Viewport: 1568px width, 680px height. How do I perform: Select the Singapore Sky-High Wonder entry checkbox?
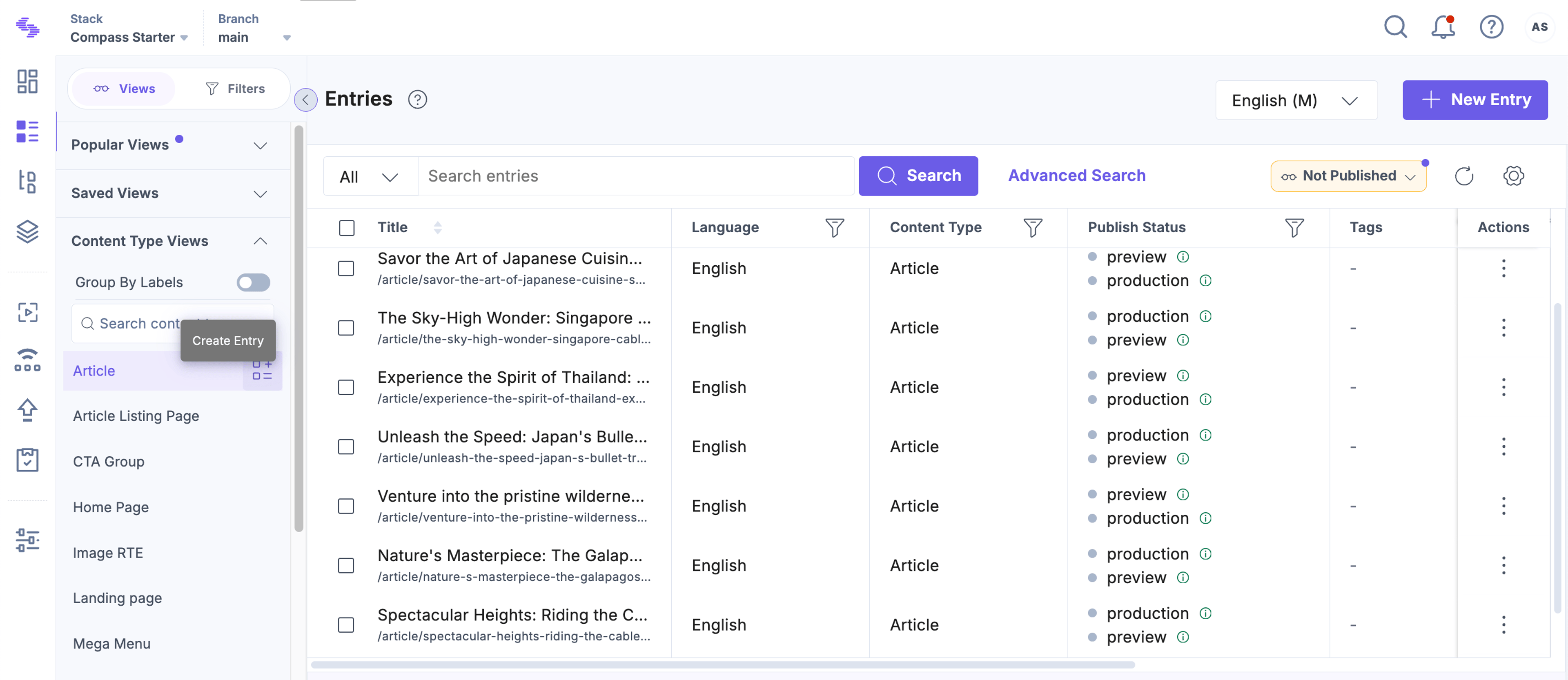click(x=346, y=329)
